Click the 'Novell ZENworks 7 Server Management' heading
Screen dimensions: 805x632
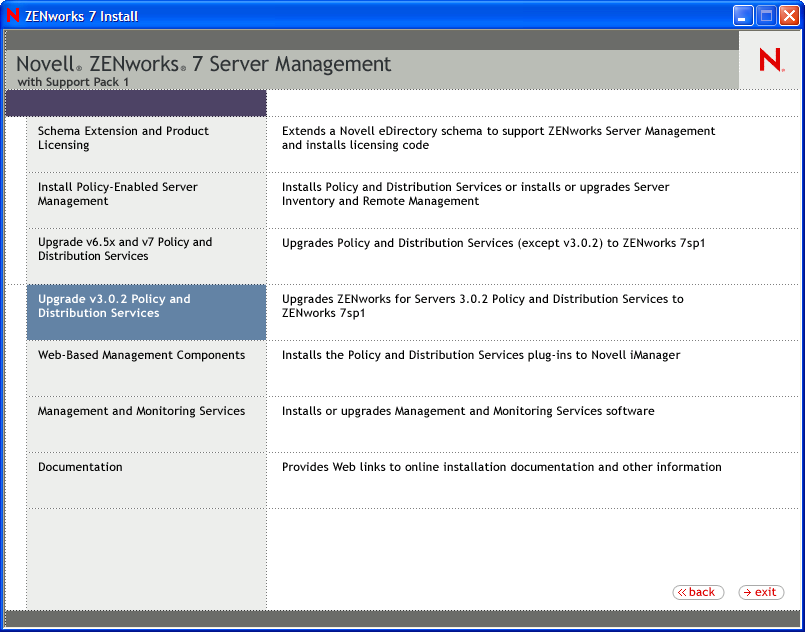tap(204, 64)
